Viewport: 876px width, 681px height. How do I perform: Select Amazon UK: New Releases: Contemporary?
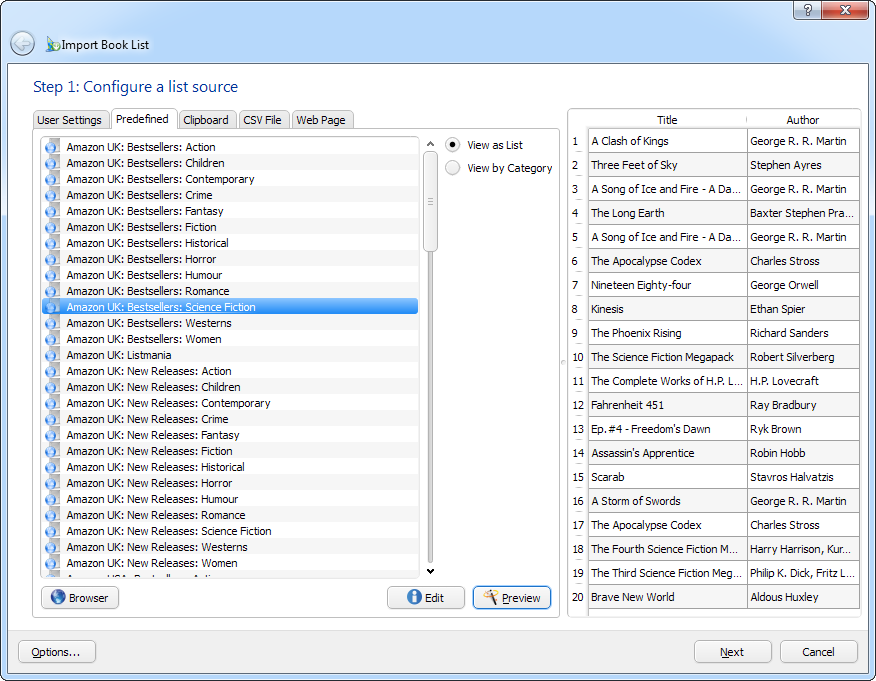pyautogui.click(x=230, y=403)
